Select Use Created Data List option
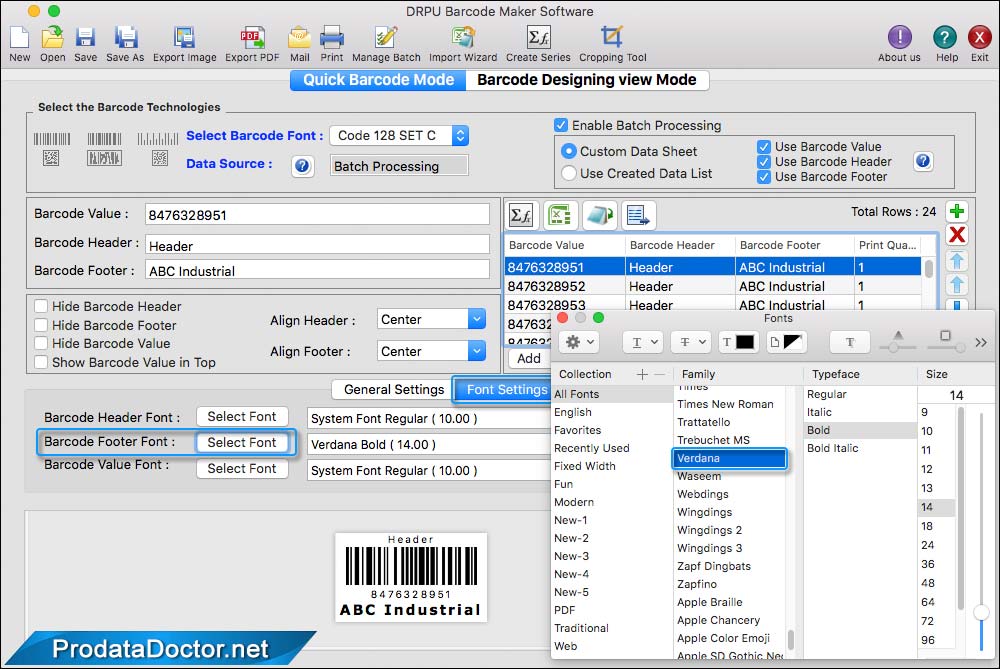This screenshot has height=669, width=1000. coord(568,173)
